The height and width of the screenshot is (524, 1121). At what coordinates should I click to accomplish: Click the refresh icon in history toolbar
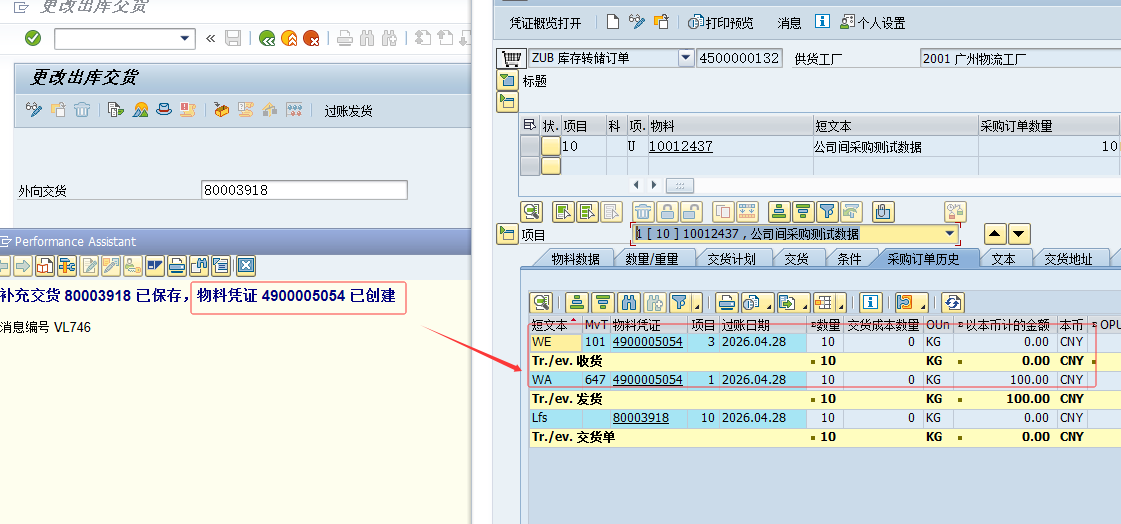952,302
